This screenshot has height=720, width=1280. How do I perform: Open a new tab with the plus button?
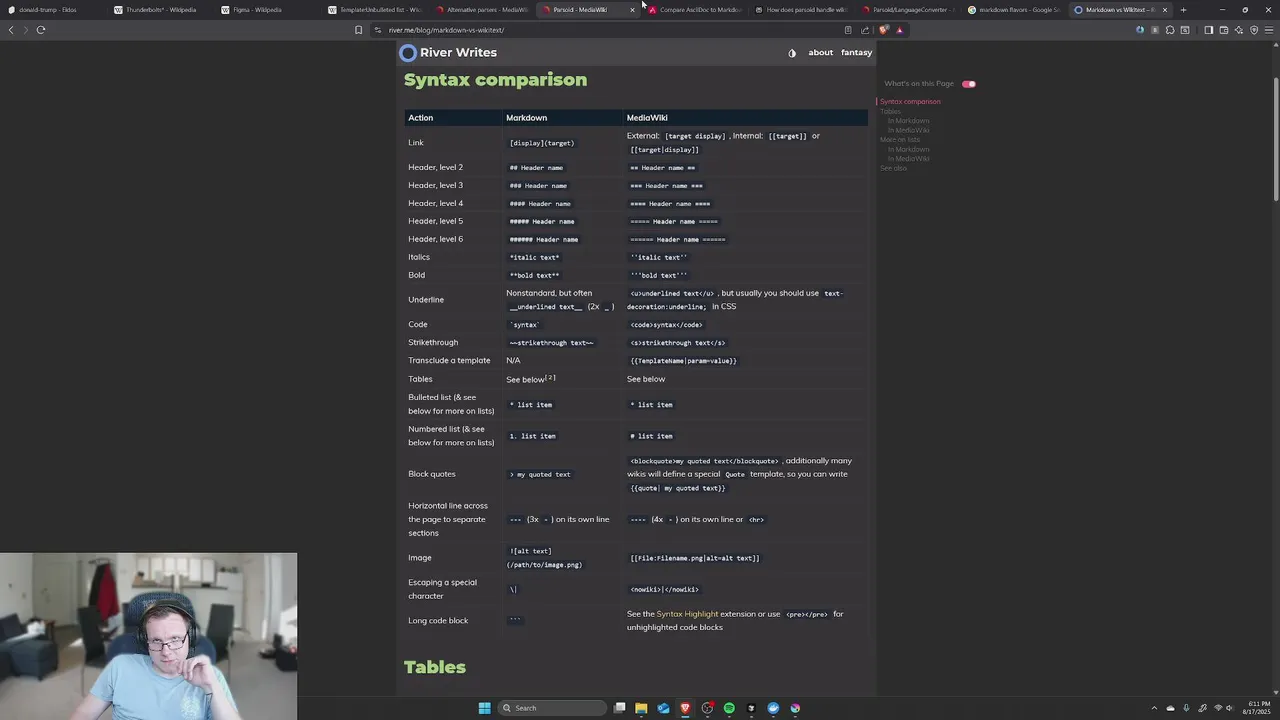[1183, 10]
